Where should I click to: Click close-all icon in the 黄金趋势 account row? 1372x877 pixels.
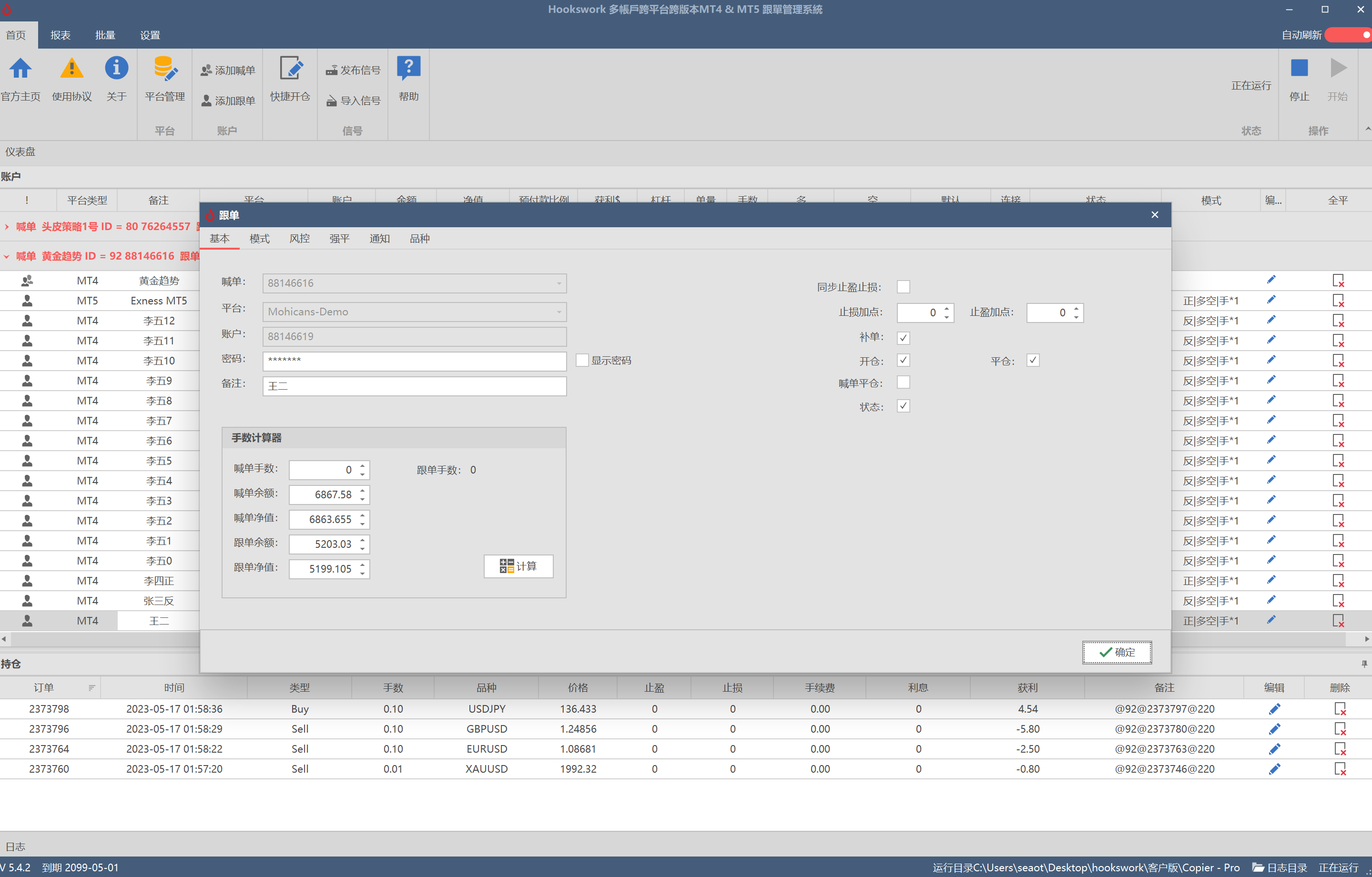click(x=1338, y=280)
